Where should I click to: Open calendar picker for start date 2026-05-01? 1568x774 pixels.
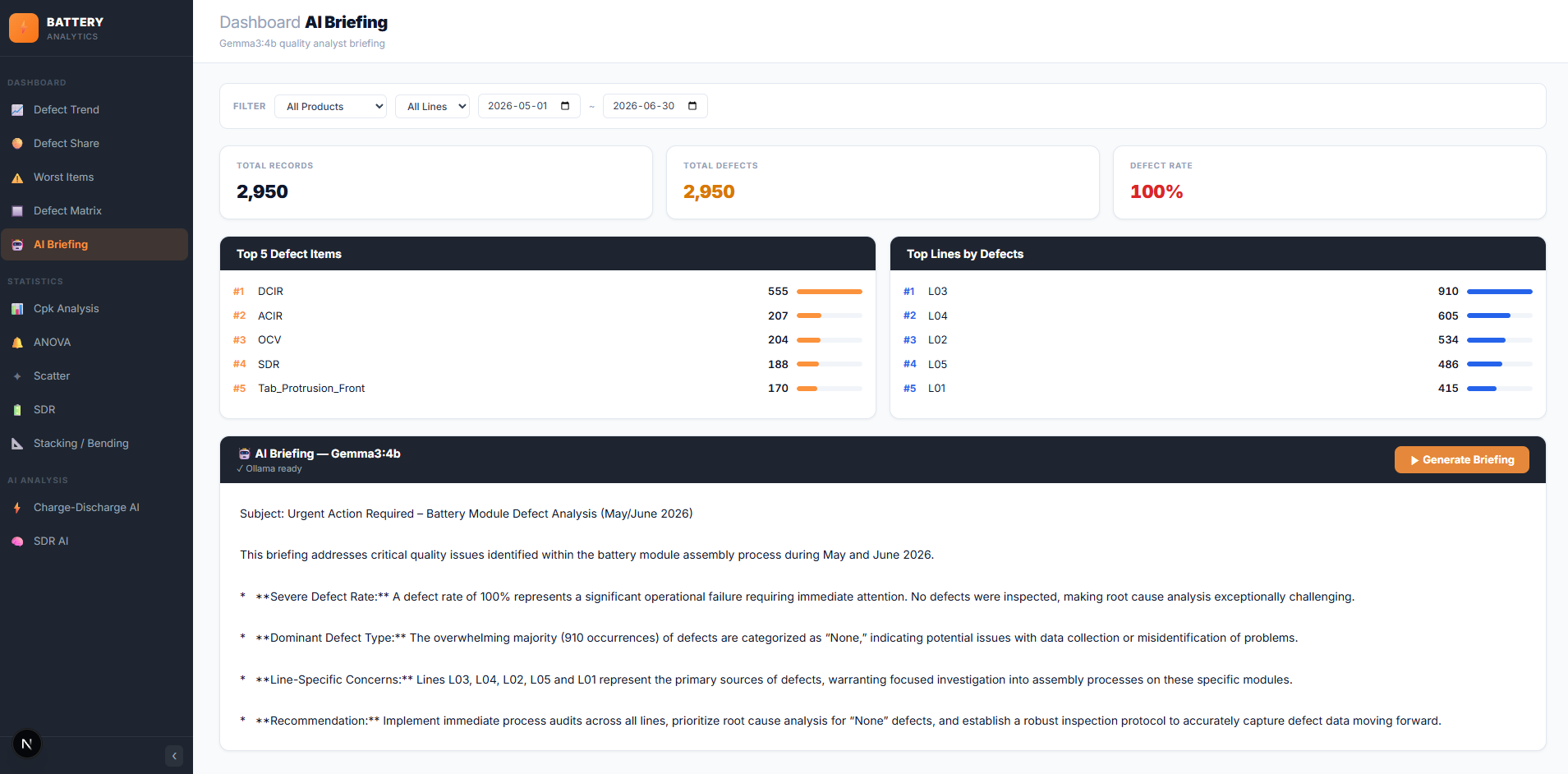[x=565, y=106]
